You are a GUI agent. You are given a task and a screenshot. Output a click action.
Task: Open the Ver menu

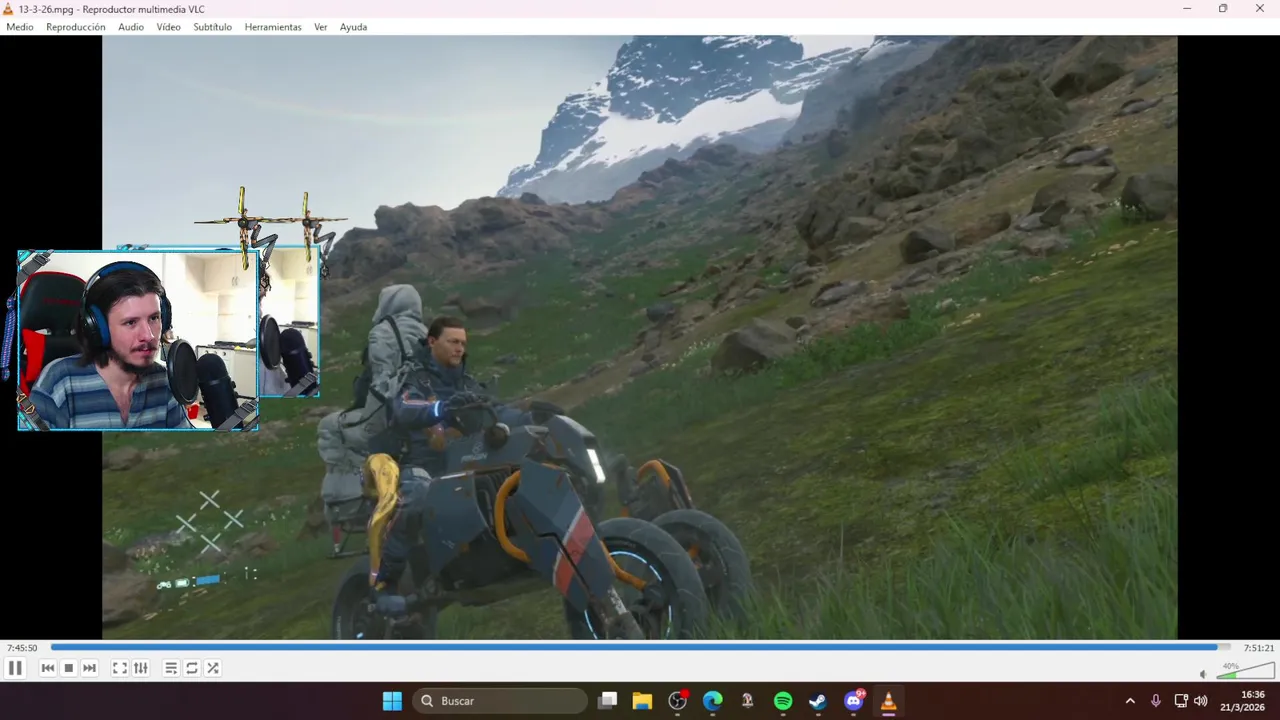(321, 27)
